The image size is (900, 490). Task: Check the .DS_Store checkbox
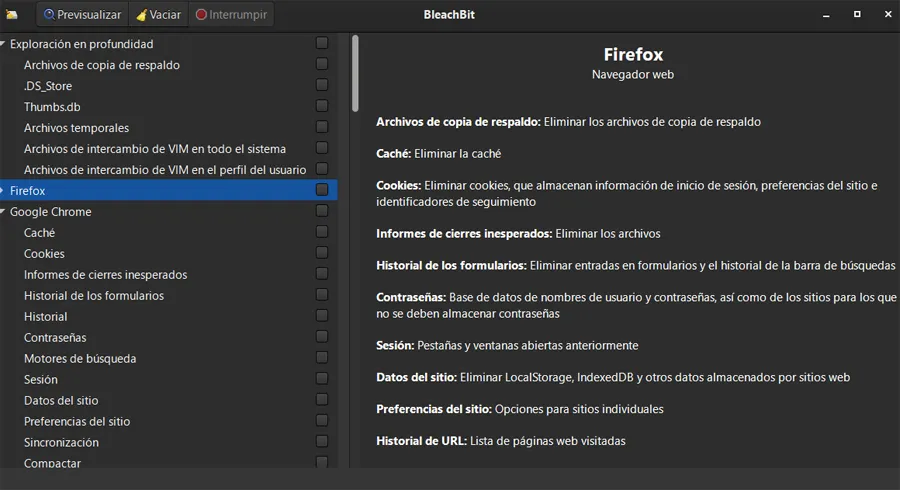(322, 85)
